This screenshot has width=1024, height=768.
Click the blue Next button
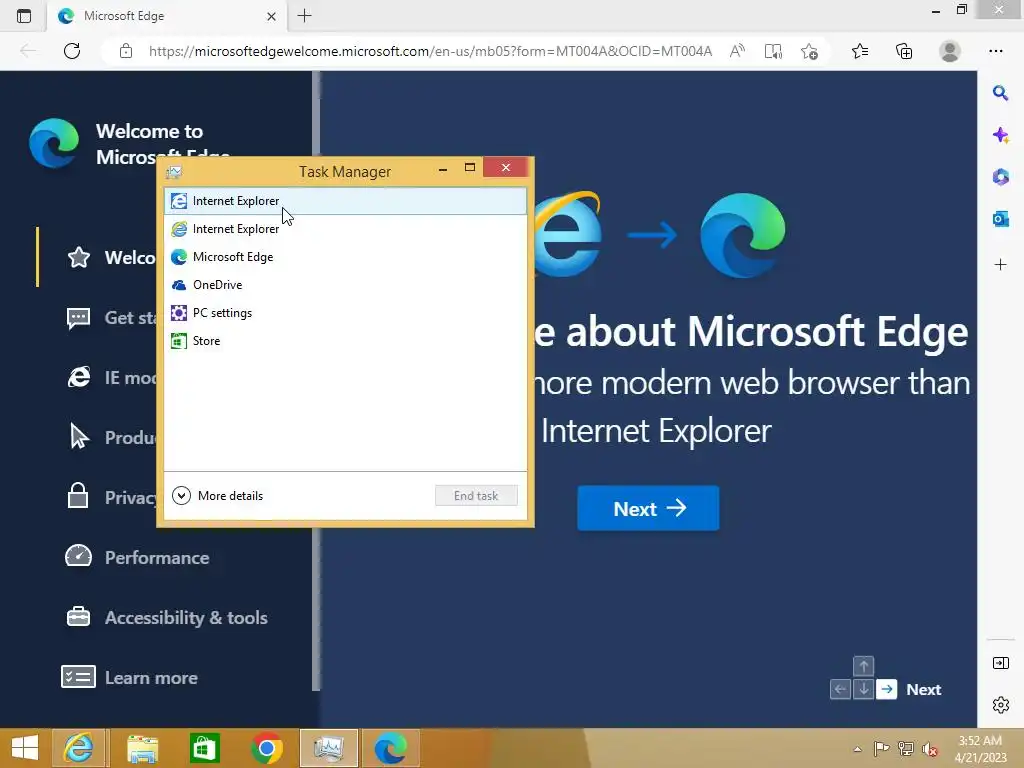point(648,508)
